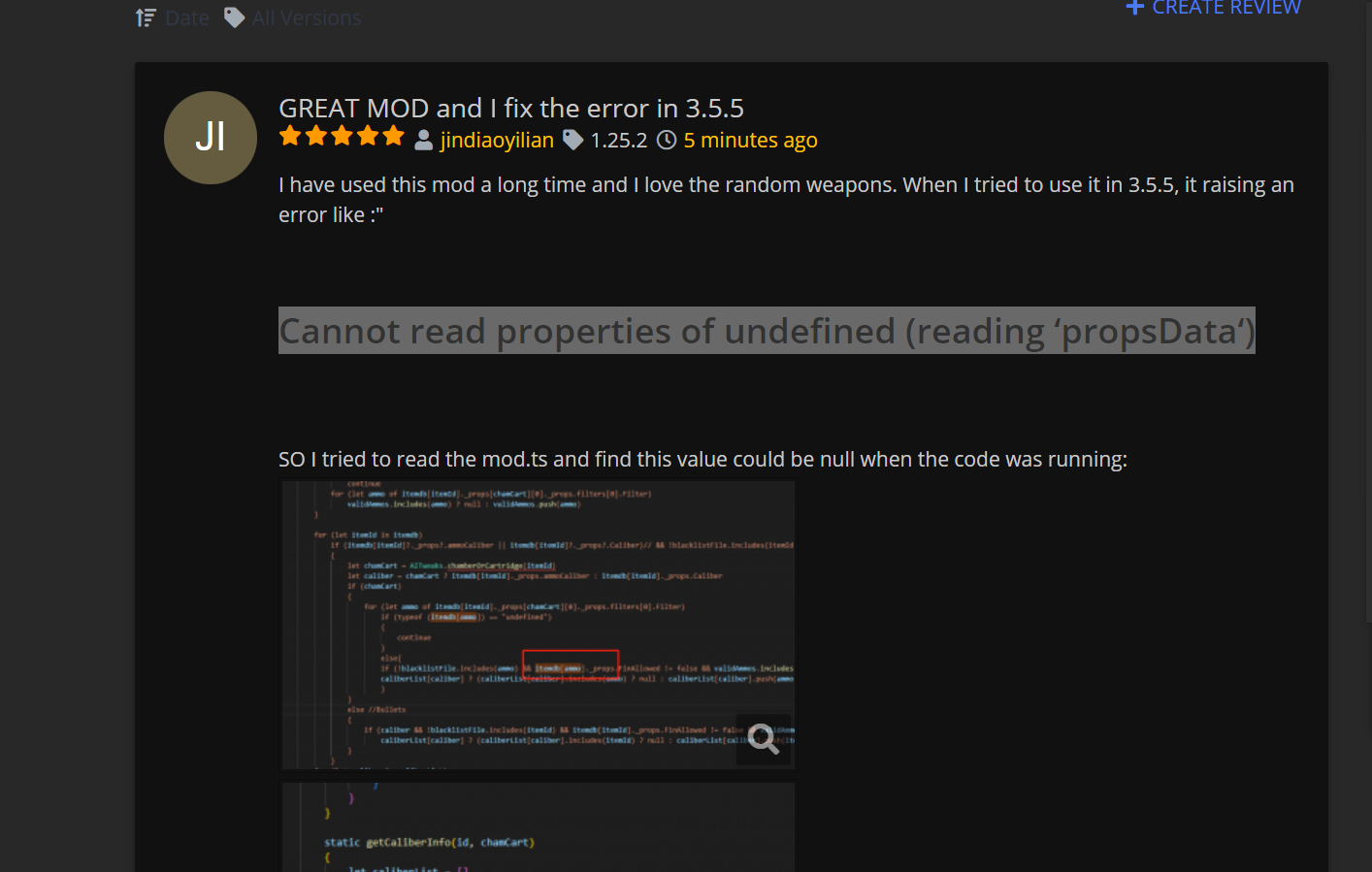Open the Date sort option
The height and width of the screenshot is (872, 1372).
(x=186, y=17)
